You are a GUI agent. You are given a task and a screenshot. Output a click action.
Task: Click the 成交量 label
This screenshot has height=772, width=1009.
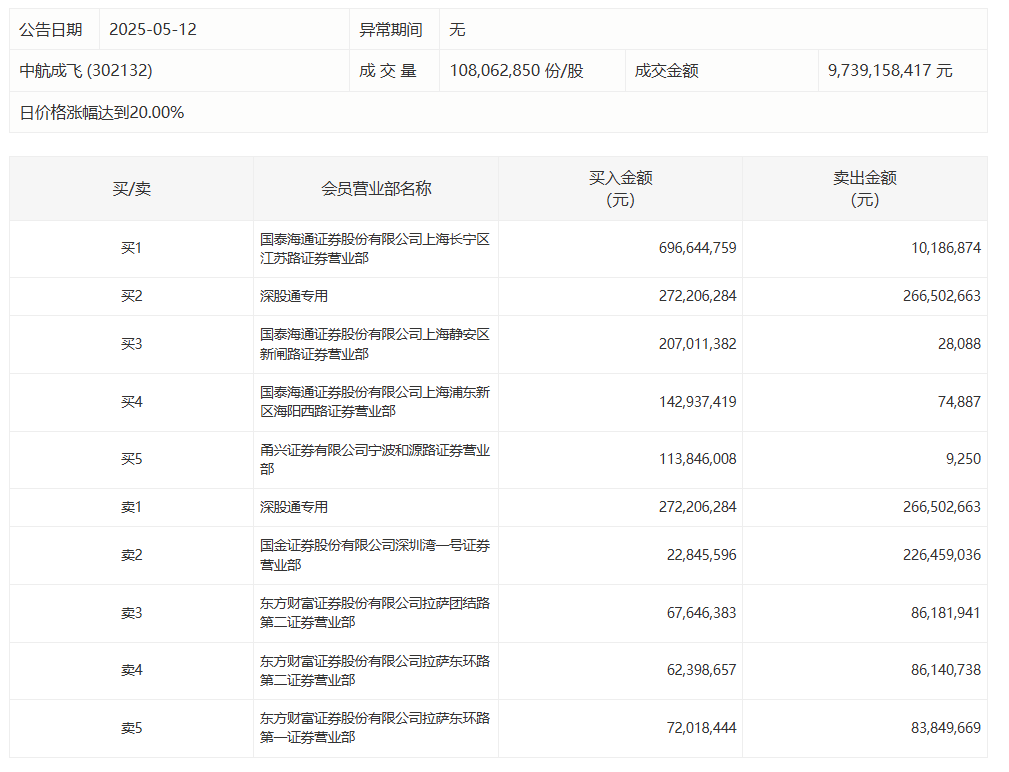pos(387,71)
